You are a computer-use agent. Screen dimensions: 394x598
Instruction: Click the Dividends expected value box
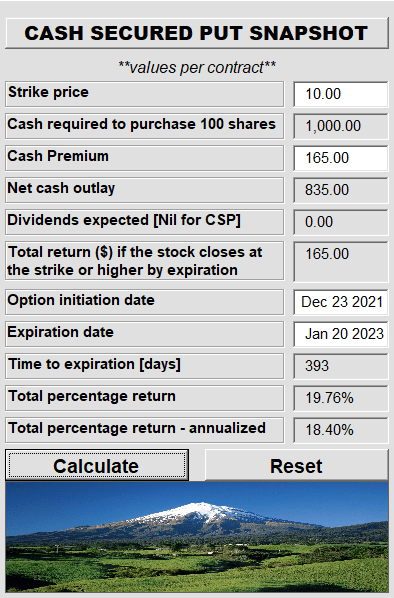click(x=341, y=222)
